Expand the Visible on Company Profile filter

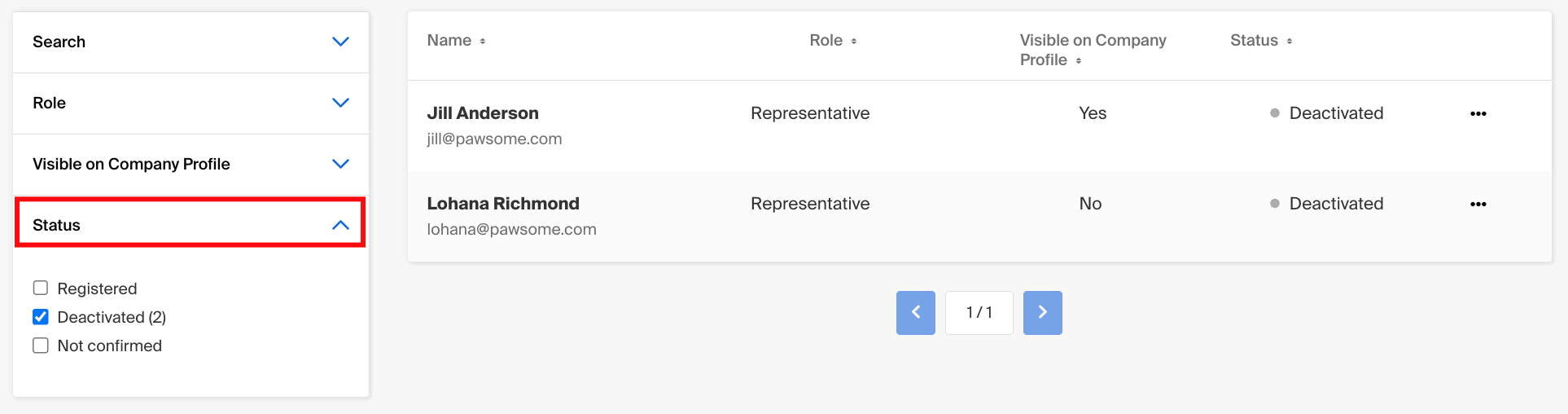click(340, 164)
